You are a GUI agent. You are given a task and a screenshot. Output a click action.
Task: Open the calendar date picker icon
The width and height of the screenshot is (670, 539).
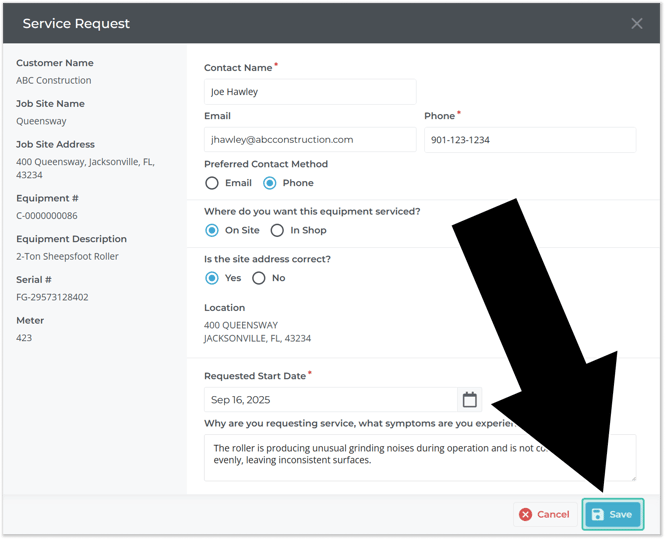click(469, 400)
